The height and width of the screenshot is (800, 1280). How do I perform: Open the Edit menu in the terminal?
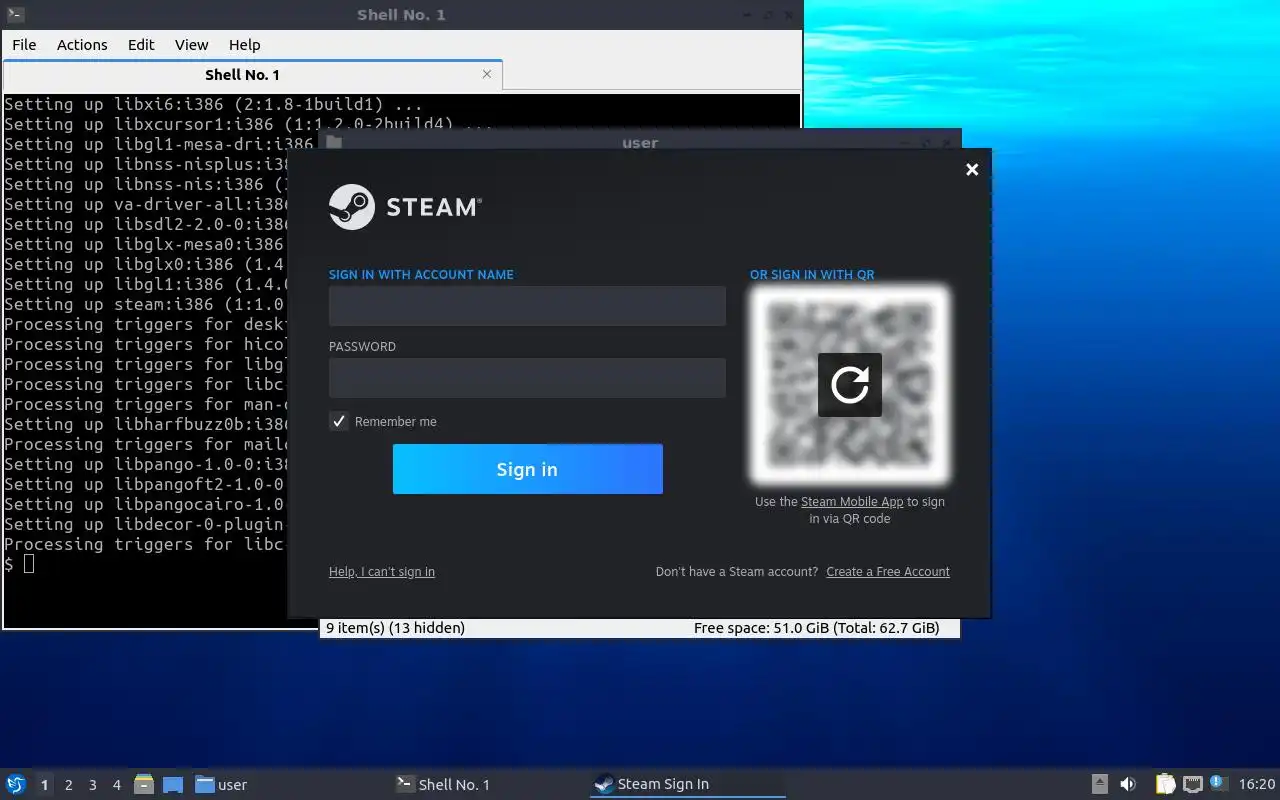pos(141,44)
